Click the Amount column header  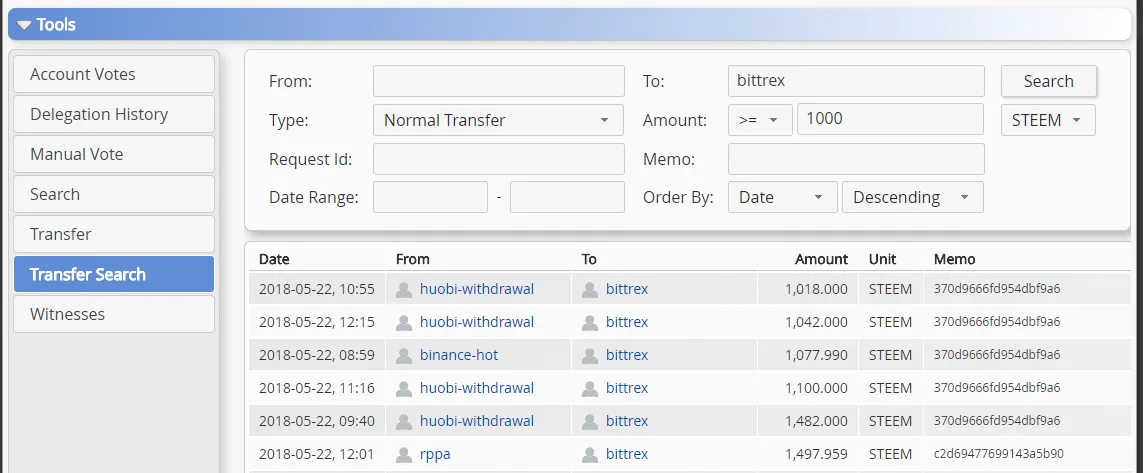point(822,259)
